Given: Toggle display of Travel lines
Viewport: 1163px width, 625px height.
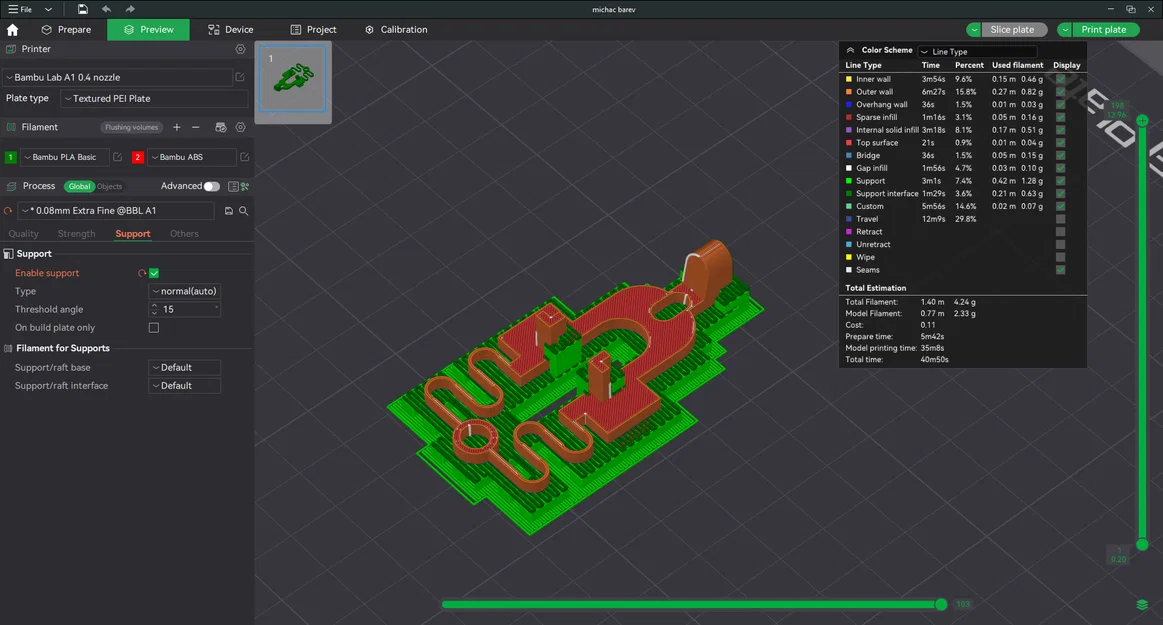Looking at the screenshot, I should click(1061, 219).
